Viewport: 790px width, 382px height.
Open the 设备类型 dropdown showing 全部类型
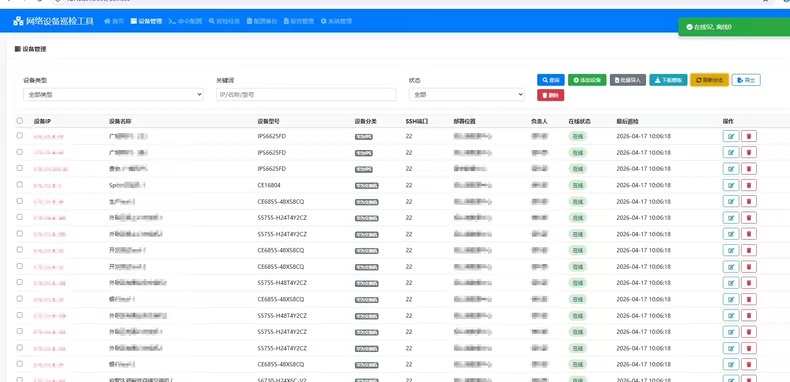tap(113, 94)
